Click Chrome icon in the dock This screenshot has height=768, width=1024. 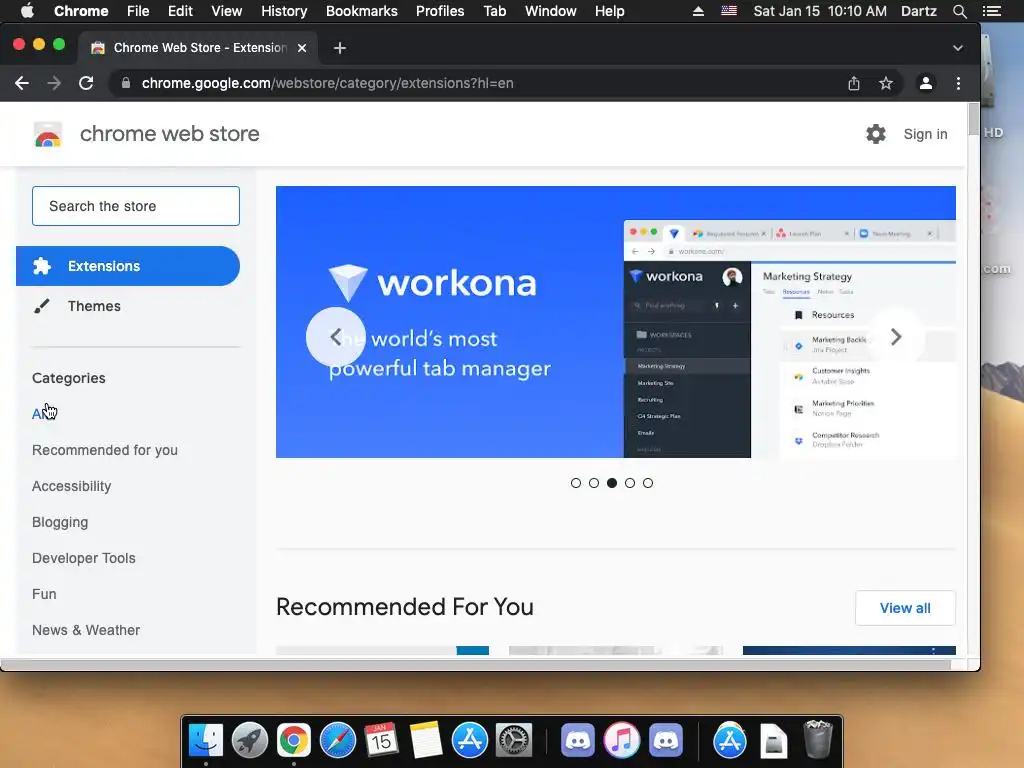(x=293, y=740)
